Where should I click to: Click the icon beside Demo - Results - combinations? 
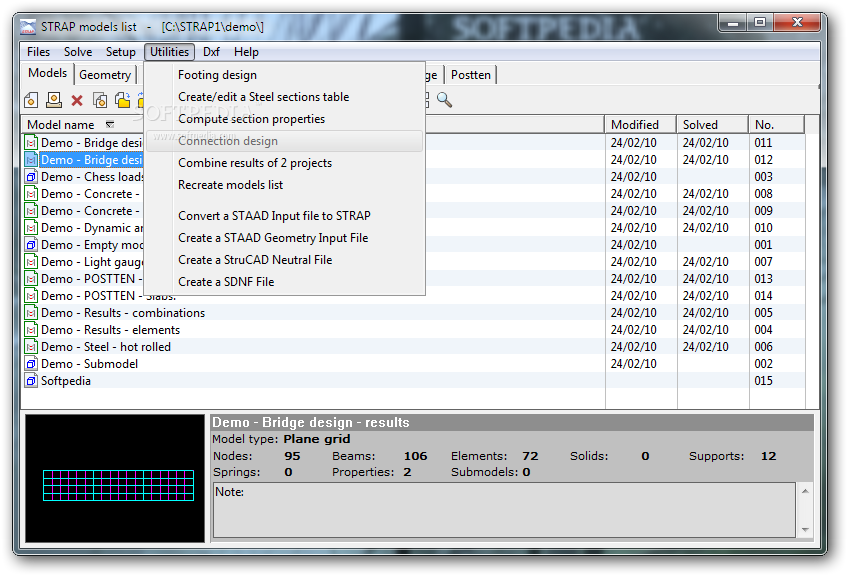coord(31,313)
